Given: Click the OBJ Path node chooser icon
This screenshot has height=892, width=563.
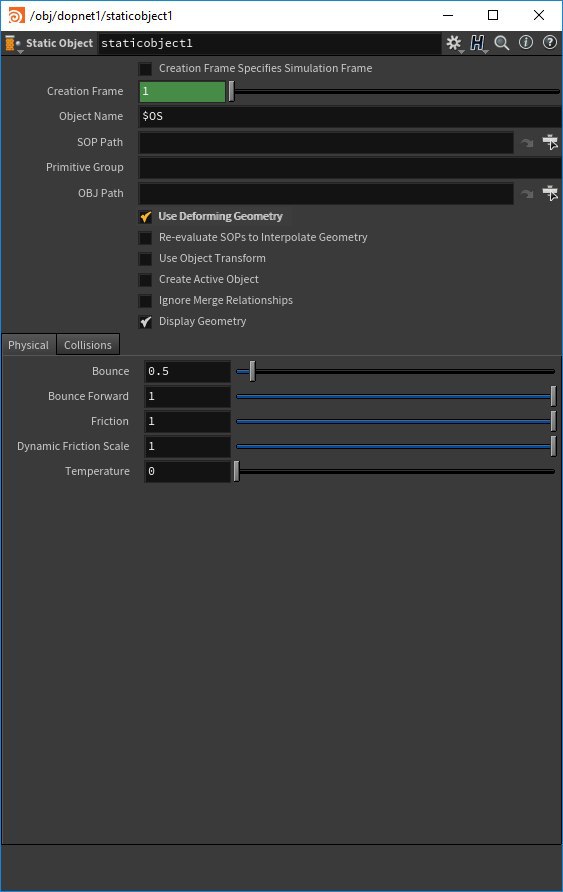Looking at the screenshot, I should pos(550,193).
